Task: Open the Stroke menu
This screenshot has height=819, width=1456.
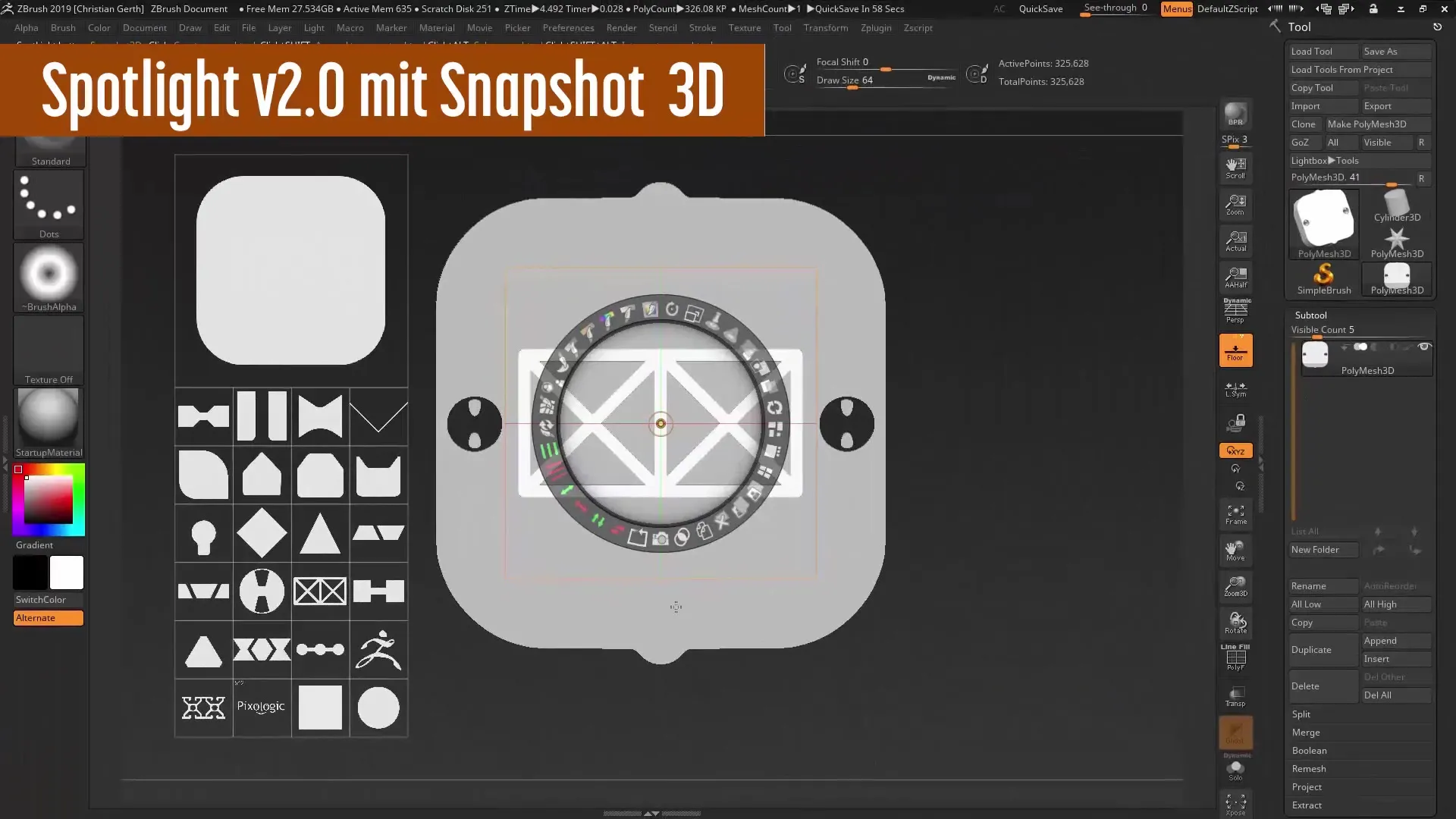Action: pos(702,28)
